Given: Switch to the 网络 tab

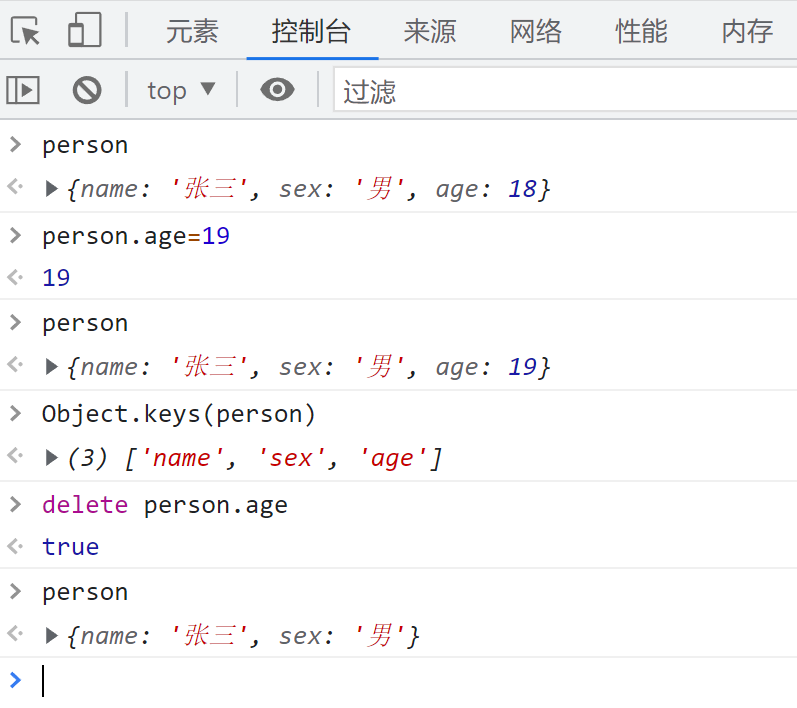Looking at the screenshot, I should (536, 31).
